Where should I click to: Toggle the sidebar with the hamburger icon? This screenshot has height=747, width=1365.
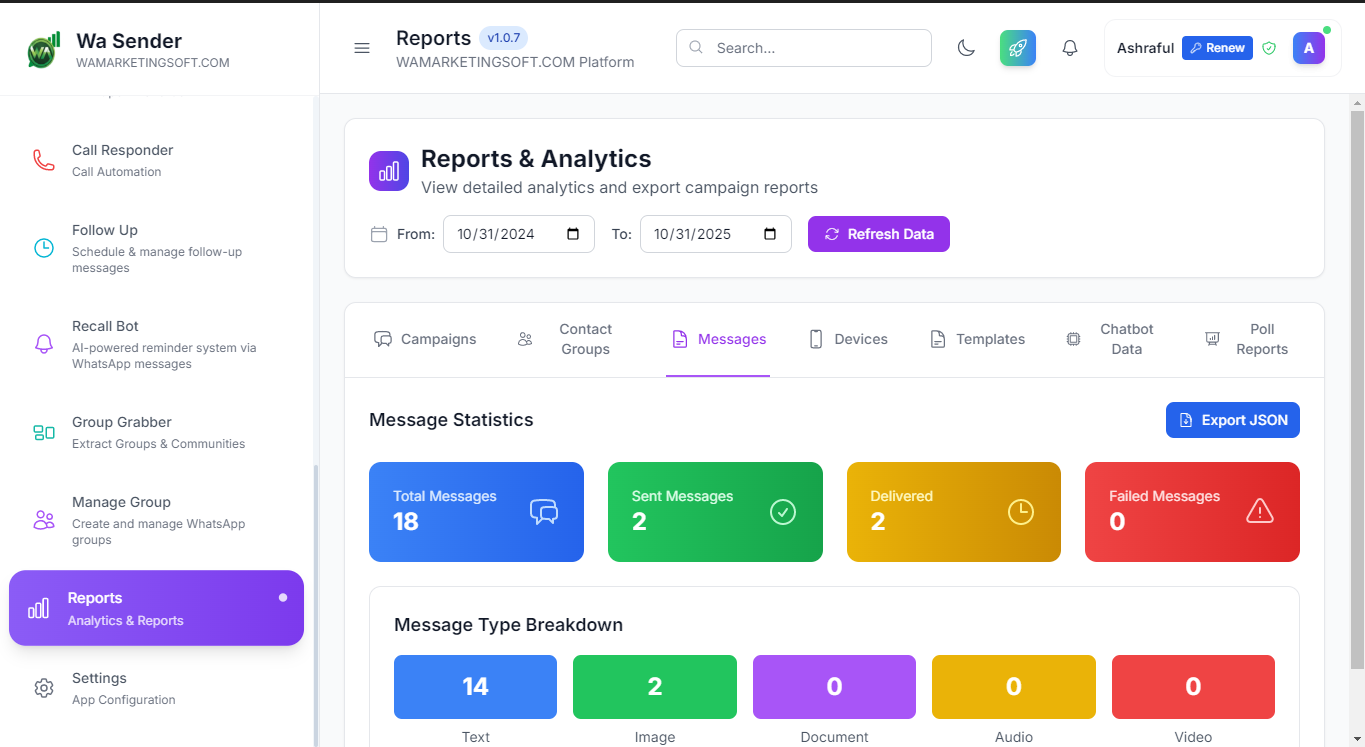click(x=361, y=47)
